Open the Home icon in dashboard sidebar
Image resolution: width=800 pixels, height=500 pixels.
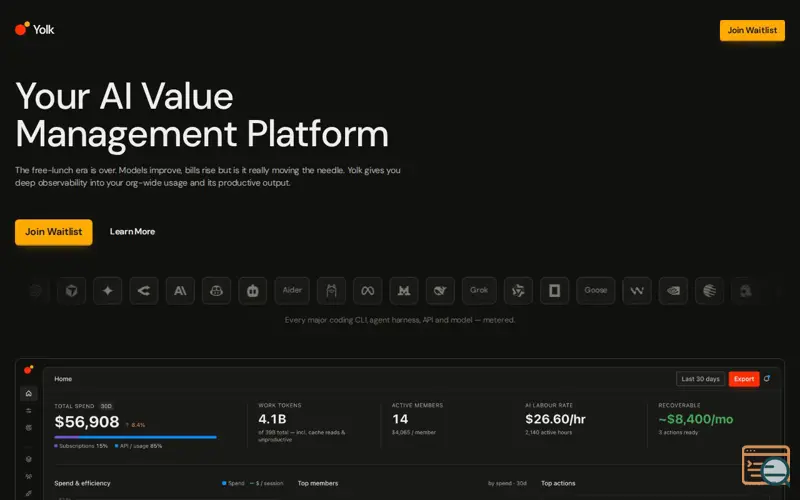point(29,393)
